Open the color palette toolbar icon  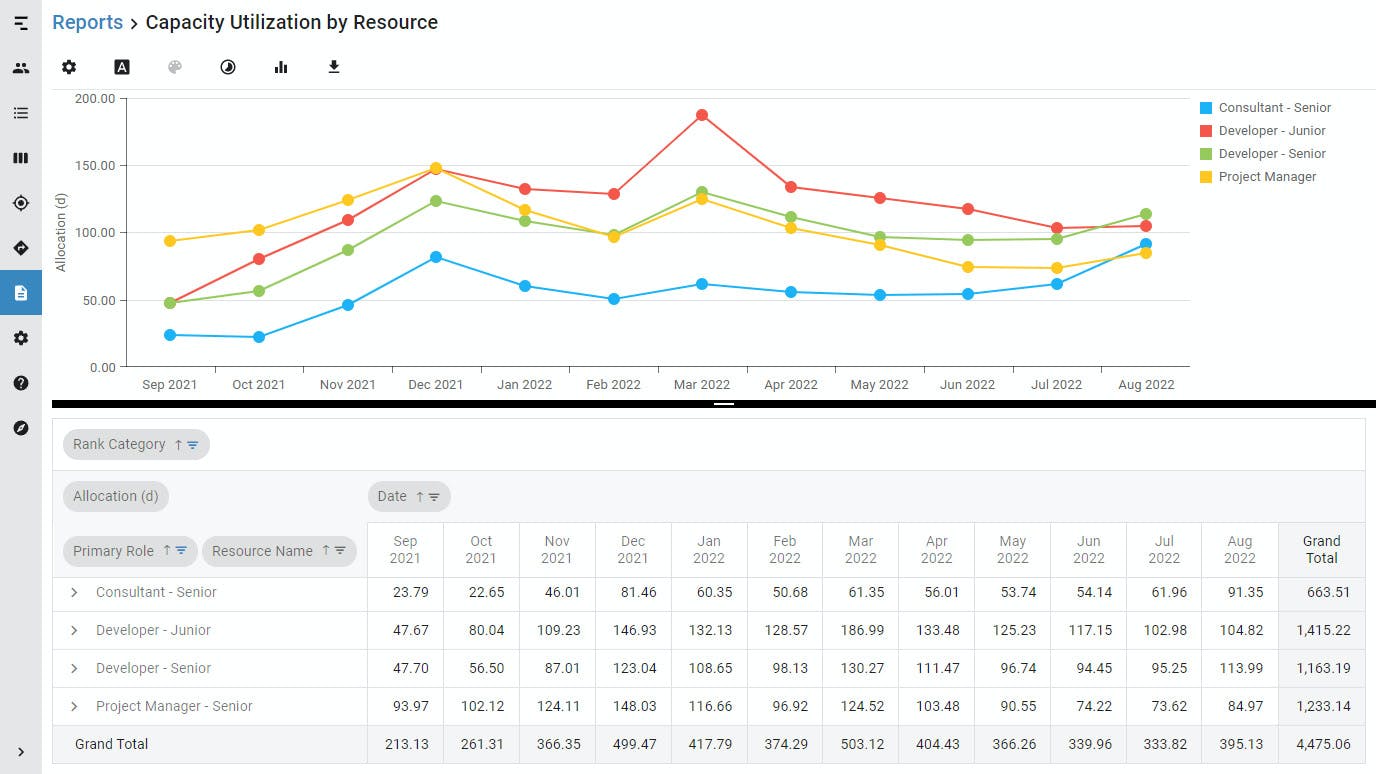tap(175, 67)
